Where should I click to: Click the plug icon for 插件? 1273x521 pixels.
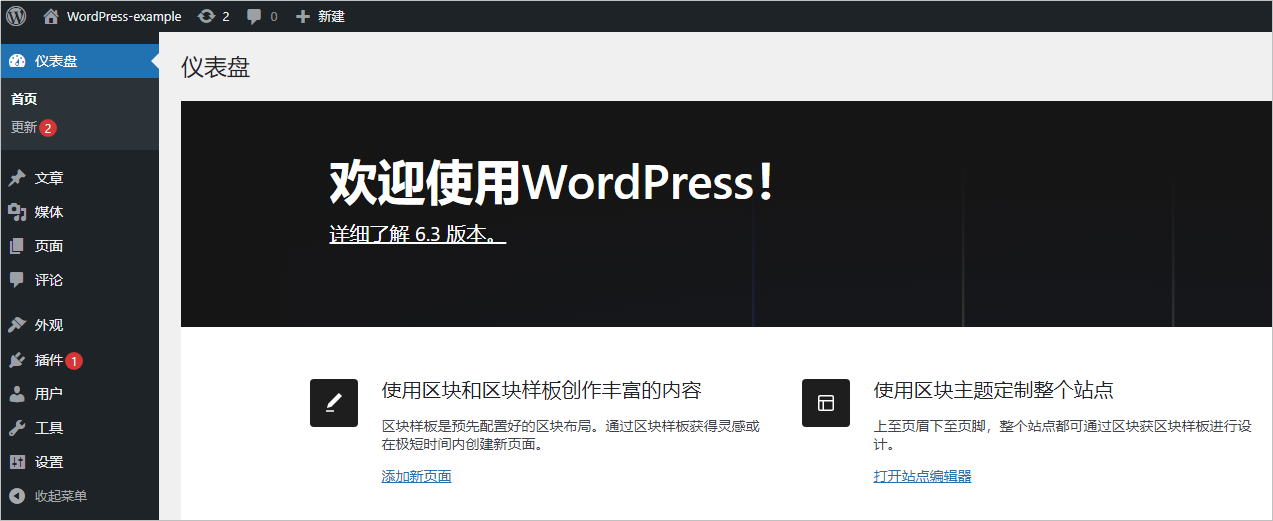pyautogui.click(x=17, y=360)
